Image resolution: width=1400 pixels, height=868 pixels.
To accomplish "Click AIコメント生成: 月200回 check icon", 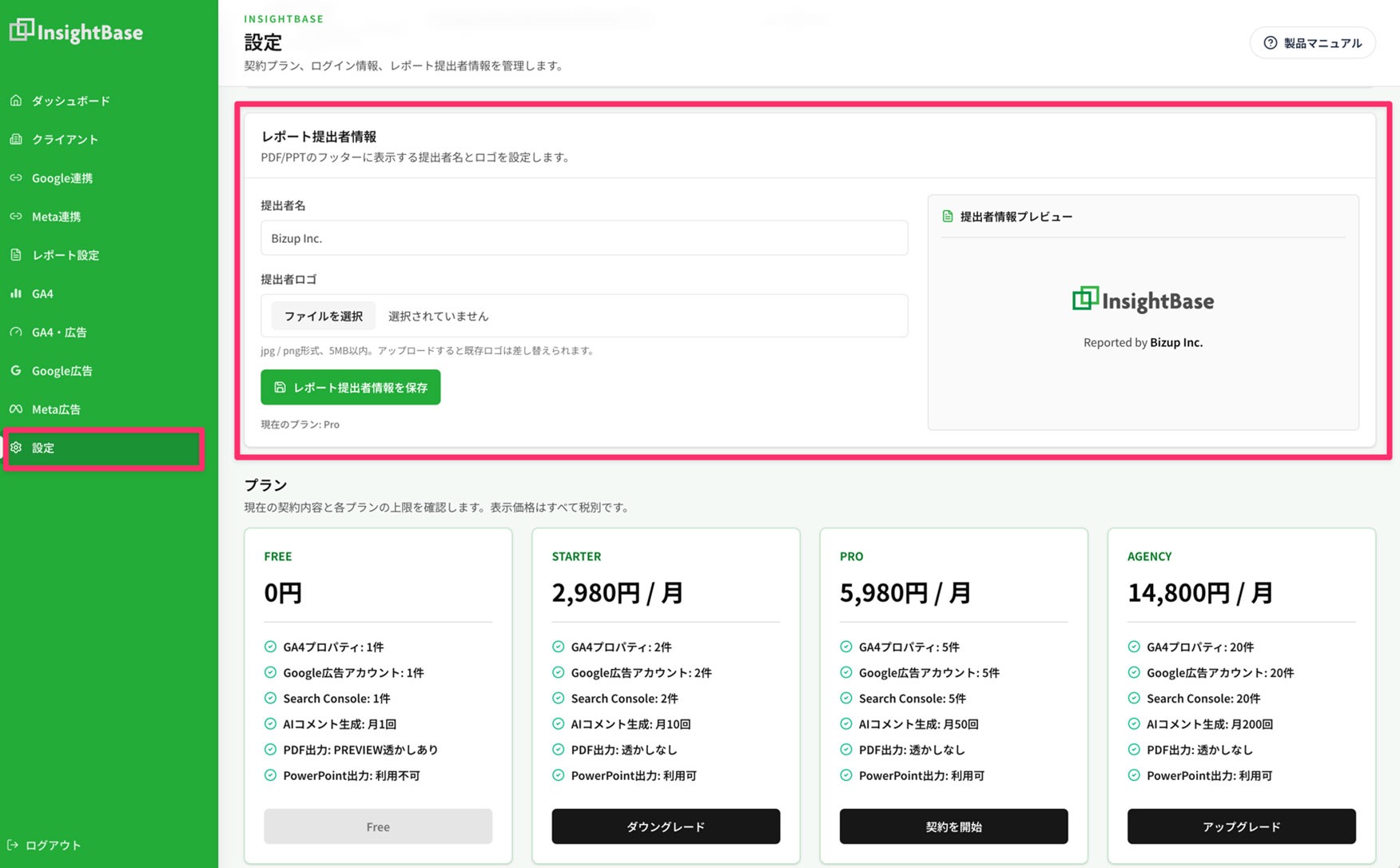I will (x=1133, y=724).
